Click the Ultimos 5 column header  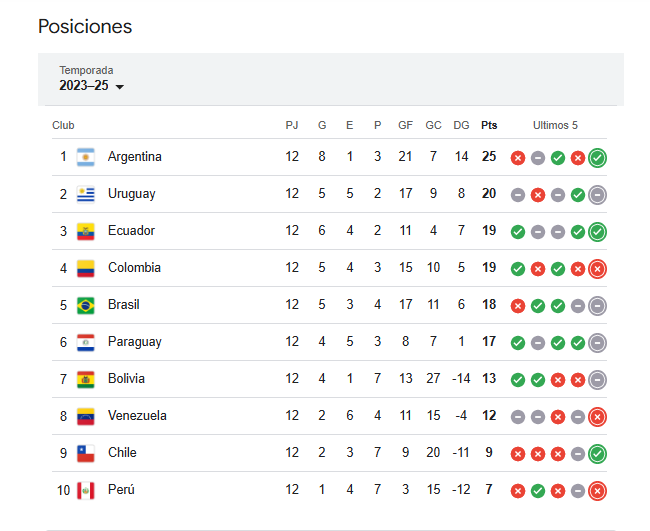point(555,125)
